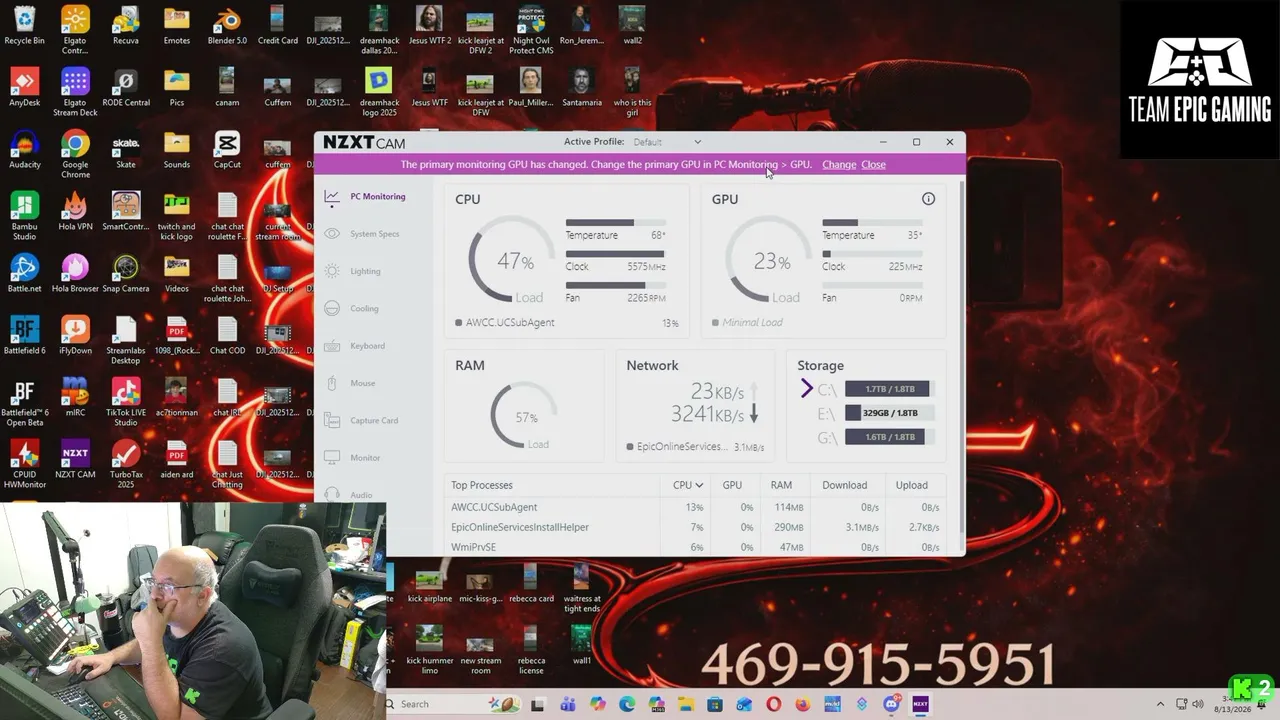Select the Audacity desktop icon
Screen dimensions: 1280x720
pyautogui.click(x=24, y=150)
